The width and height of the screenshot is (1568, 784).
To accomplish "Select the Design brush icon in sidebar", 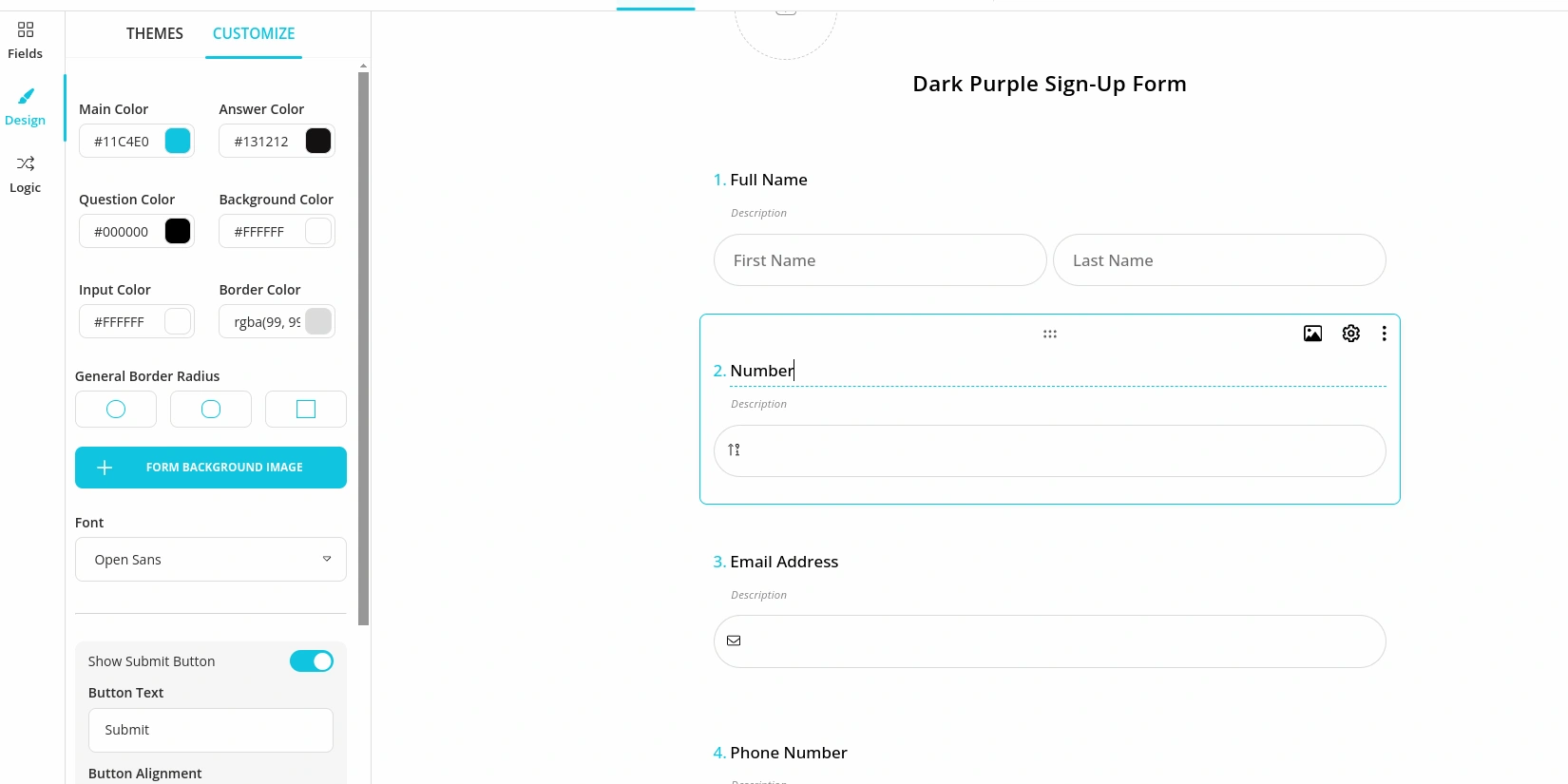I will (x=25, y=105).
